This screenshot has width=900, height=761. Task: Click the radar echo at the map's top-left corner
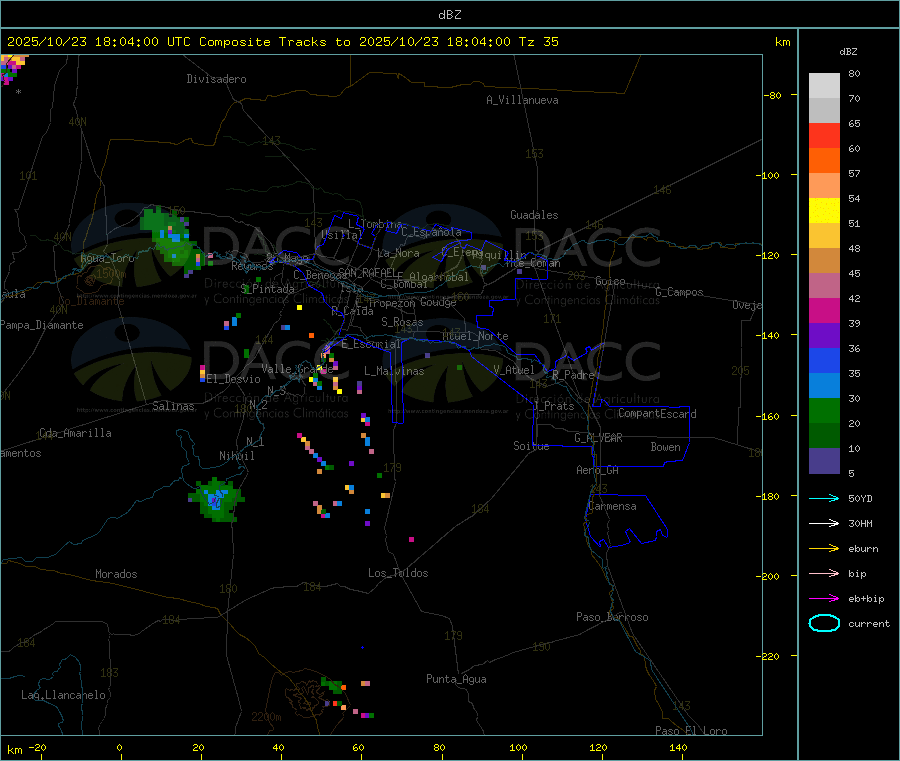click(x=13, y=68)
